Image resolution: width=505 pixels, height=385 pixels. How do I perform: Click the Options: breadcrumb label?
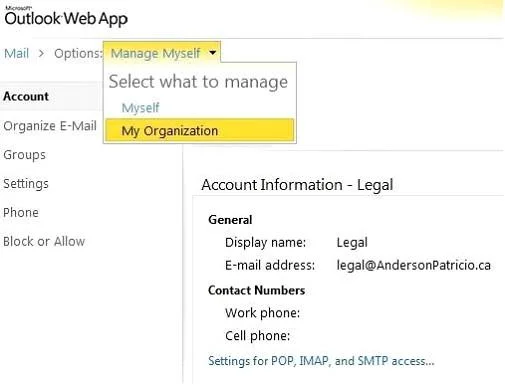click(x=78, y=53)
